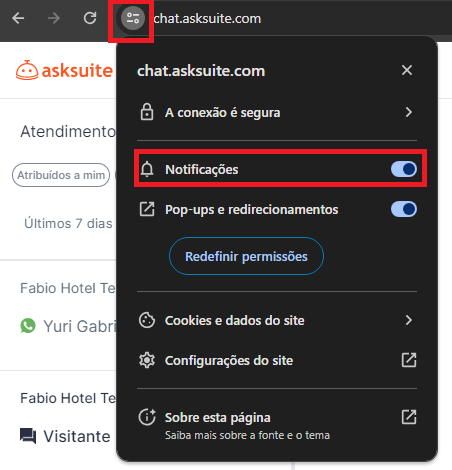The image size is (452, 470).
Task: Select the Atribuídos a mim filter chip
Action: coord(61,175)
